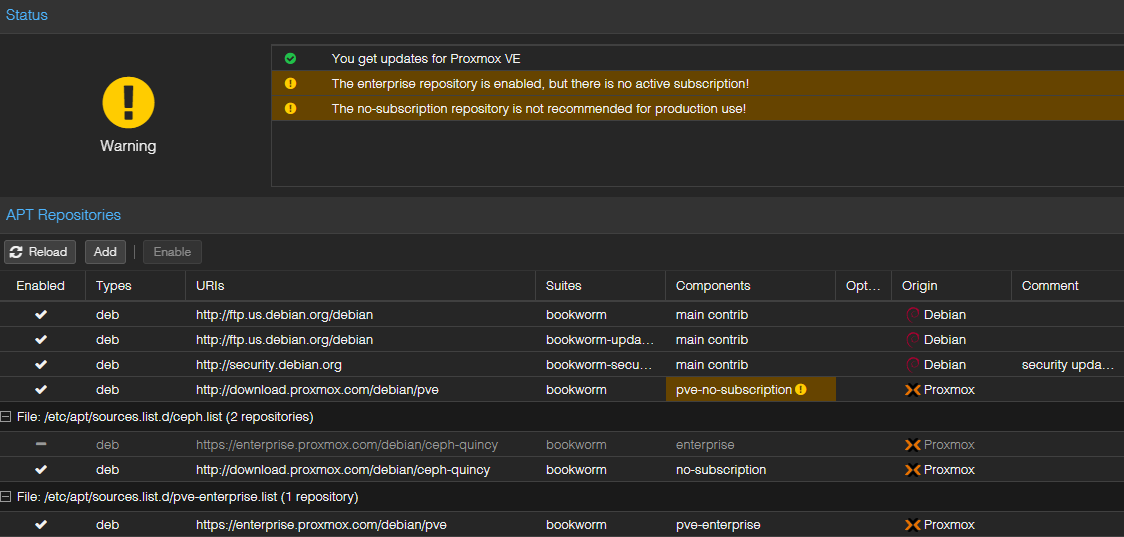Click Proxmox logo in ceph-quincy enterprise row
The height and width of the screenshot is (537, 1124).
click(913, 445)
